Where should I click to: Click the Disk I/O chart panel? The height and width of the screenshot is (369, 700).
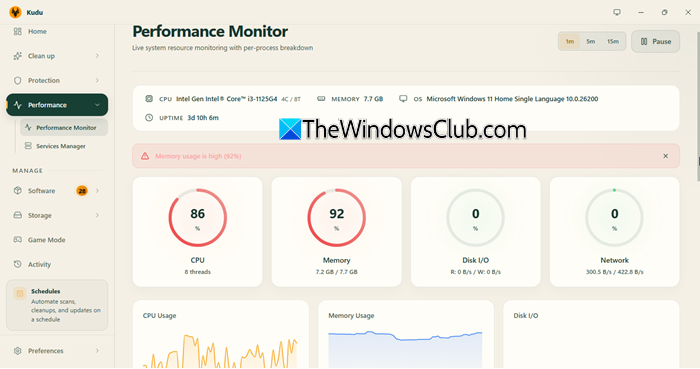click(591, 334)
